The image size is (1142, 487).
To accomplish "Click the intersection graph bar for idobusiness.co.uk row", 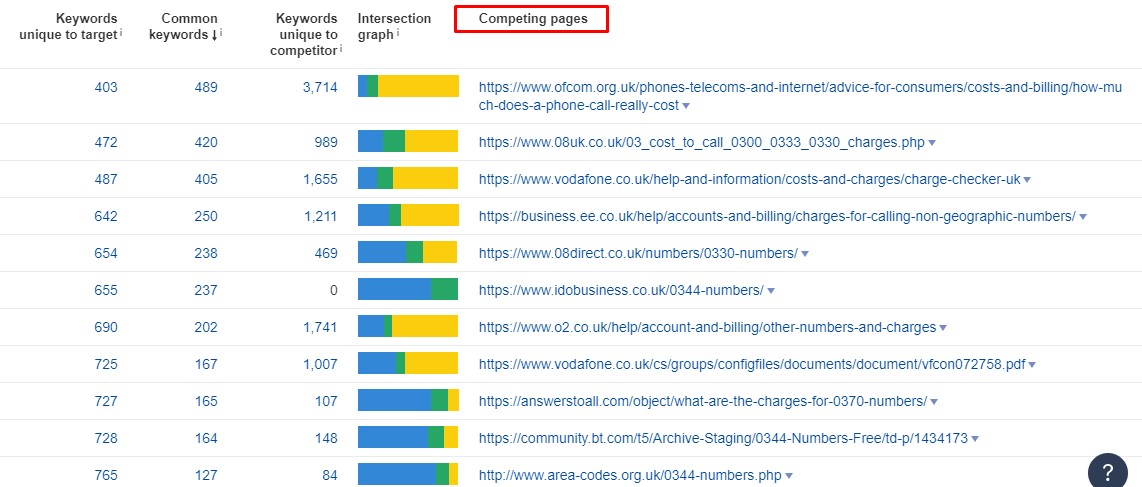I will tap(408, 290).
